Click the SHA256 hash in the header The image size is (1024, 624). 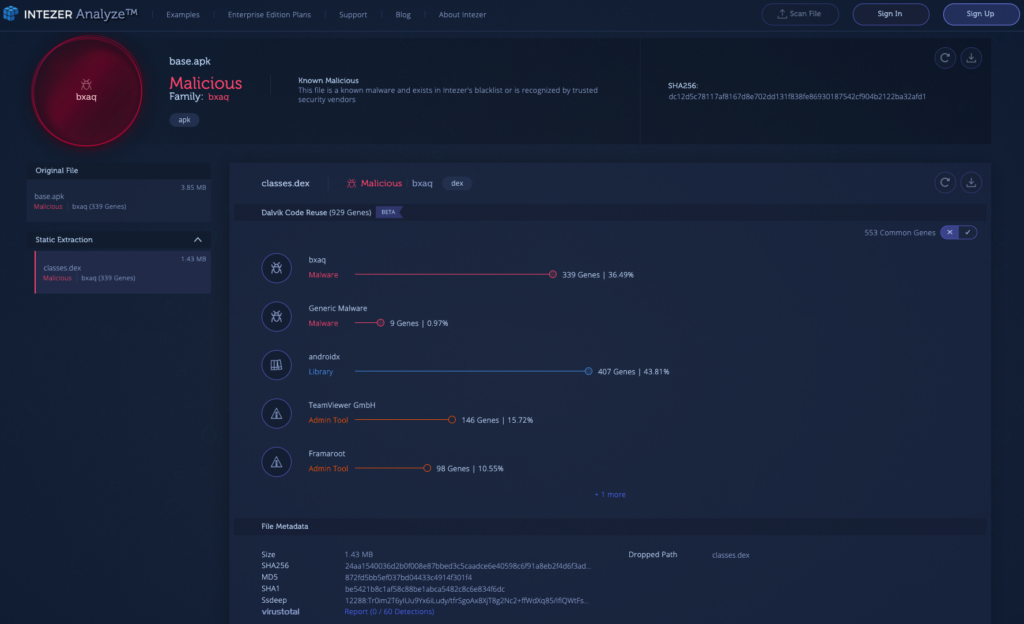coord(797,97)
